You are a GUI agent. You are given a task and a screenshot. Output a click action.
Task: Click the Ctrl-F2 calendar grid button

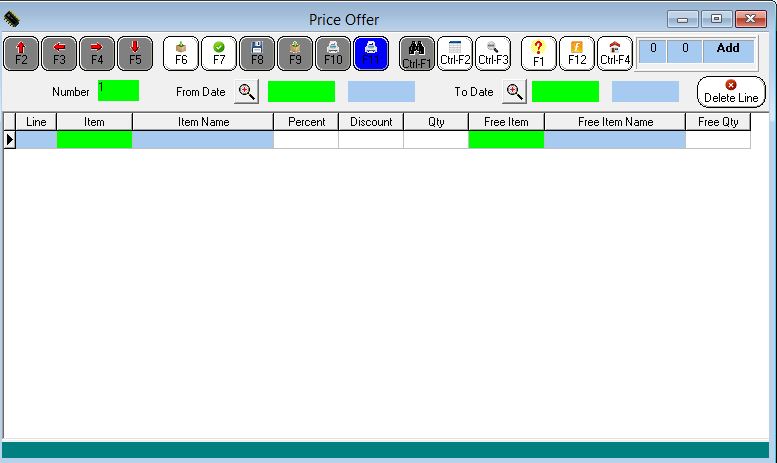455,53
